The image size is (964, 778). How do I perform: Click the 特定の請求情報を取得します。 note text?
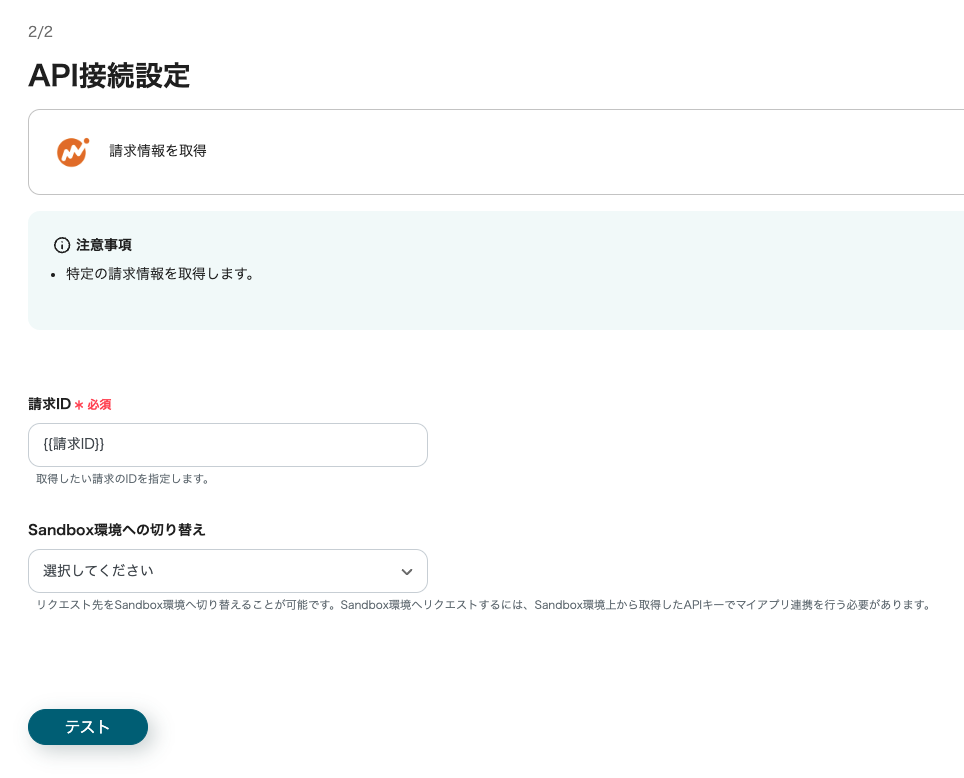coord(160,274)
